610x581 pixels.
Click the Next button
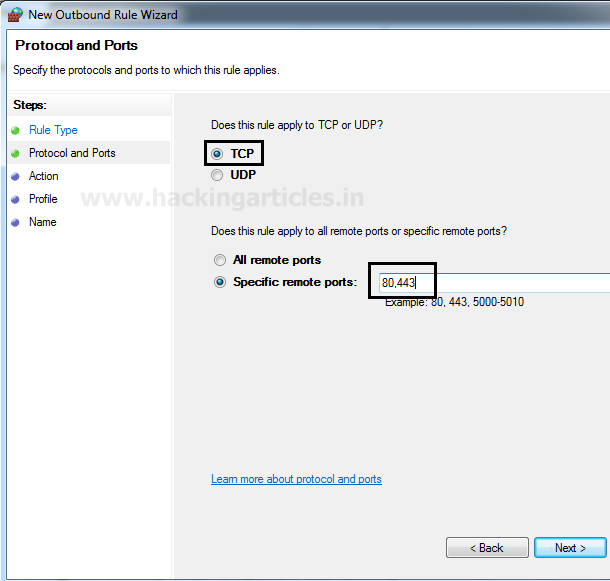(570, 548)
